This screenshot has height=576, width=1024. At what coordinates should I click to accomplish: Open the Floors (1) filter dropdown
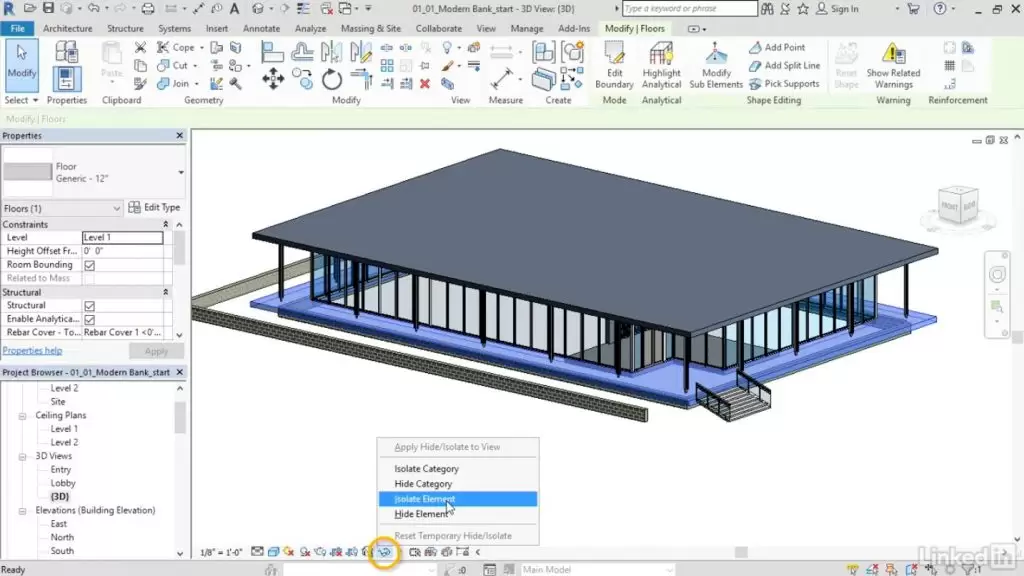pyautogui.click(x=116, y=208)
